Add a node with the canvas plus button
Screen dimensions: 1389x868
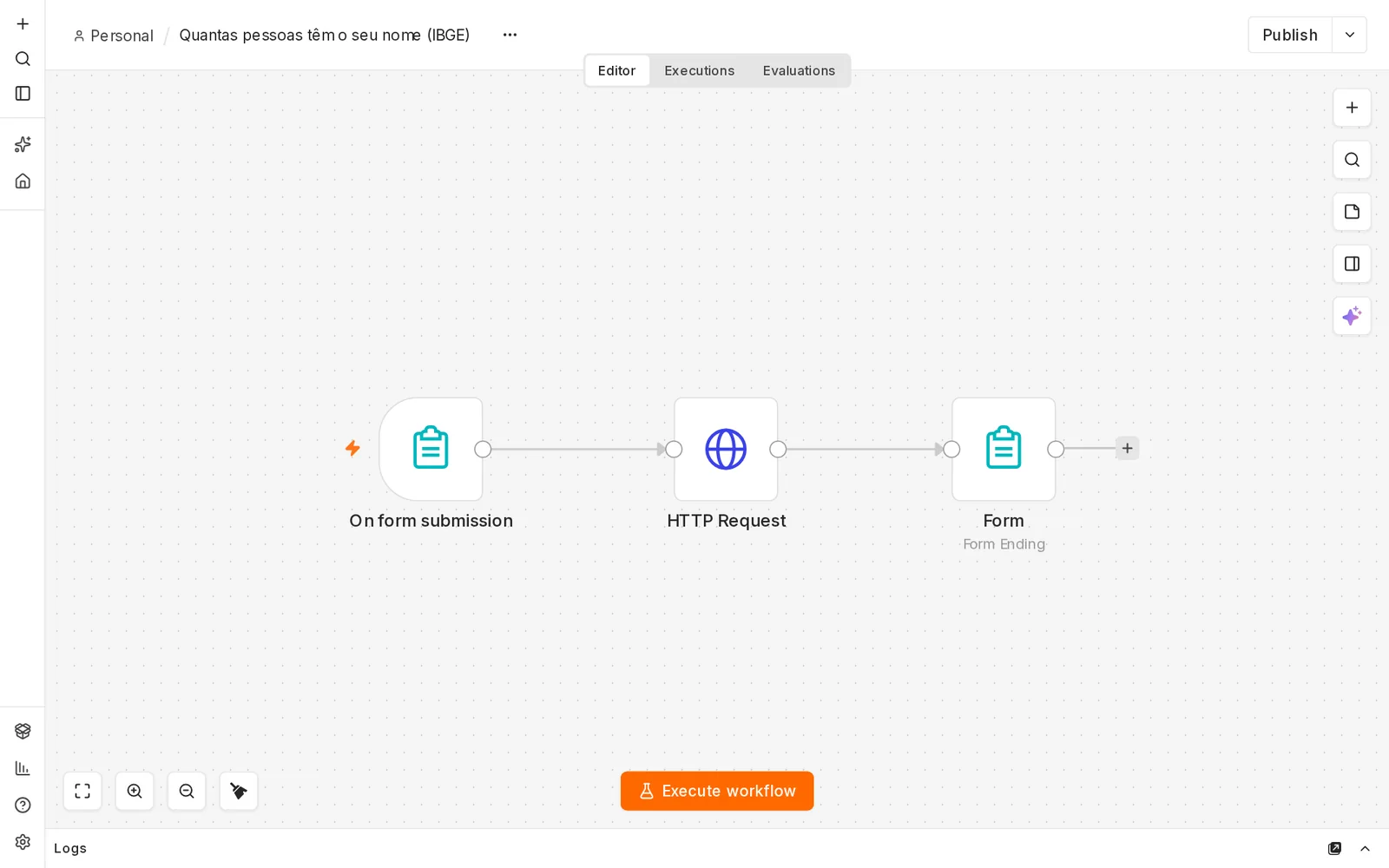pyautogui.click(x=1352, y=108)
